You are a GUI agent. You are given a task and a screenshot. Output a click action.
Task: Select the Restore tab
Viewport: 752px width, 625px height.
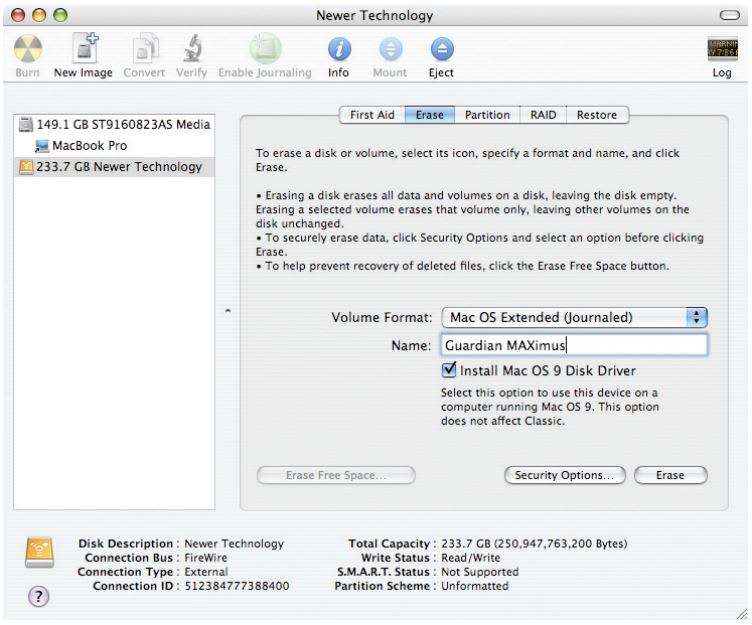597,115
